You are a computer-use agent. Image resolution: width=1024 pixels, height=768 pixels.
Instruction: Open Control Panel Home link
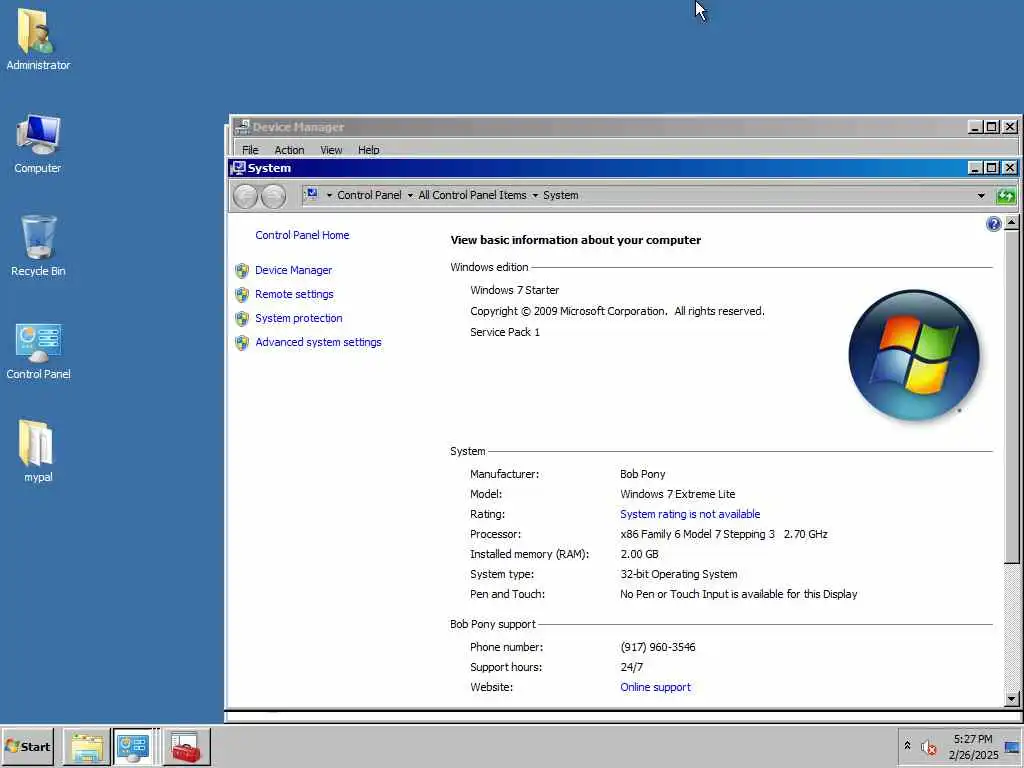[302, 235]
